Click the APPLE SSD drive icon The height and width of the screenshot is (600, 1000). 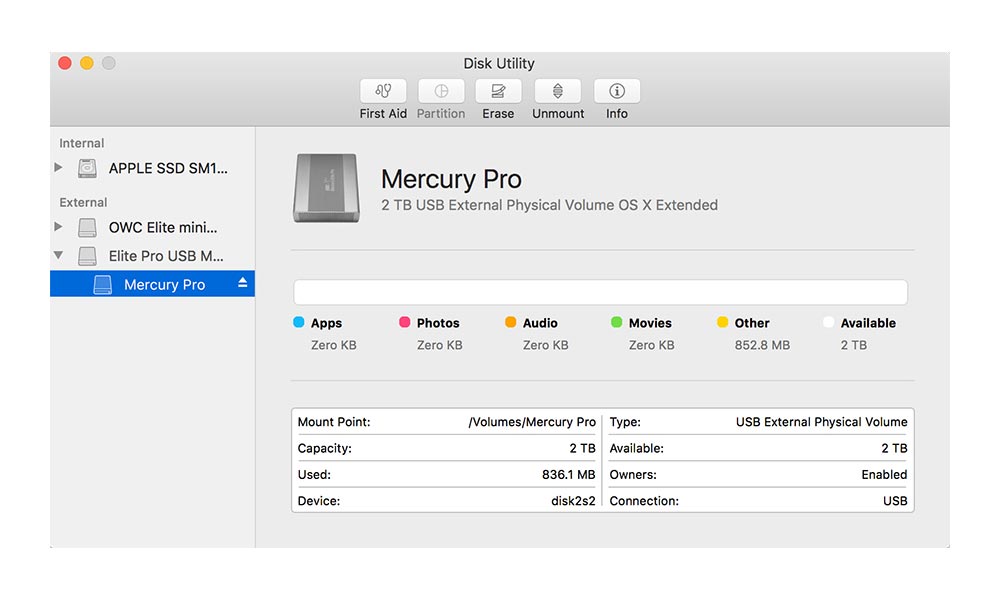click(89, 168)
